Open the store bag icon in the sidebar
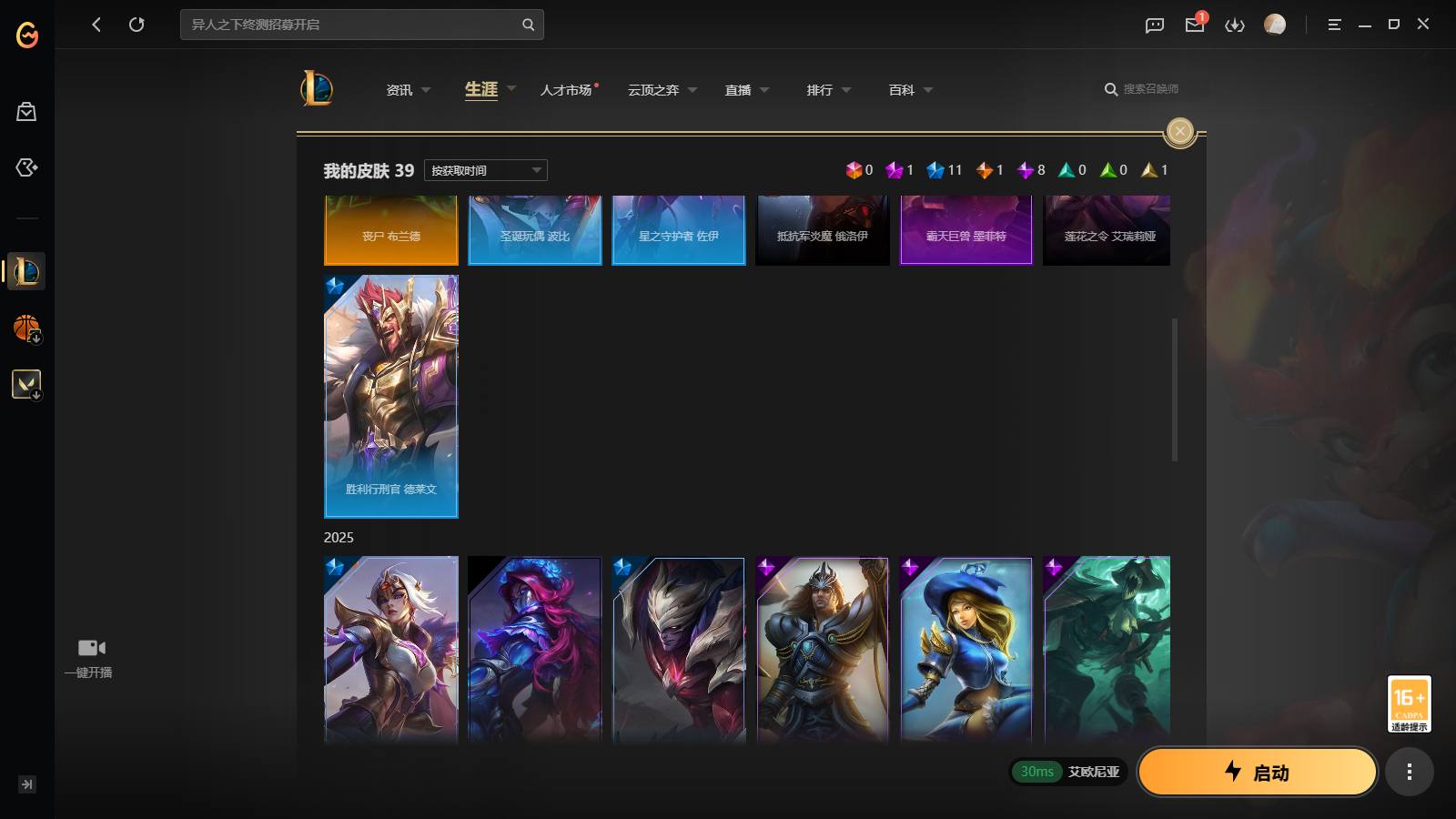This screenshot has height=819, width=1456. coord(26,111)
